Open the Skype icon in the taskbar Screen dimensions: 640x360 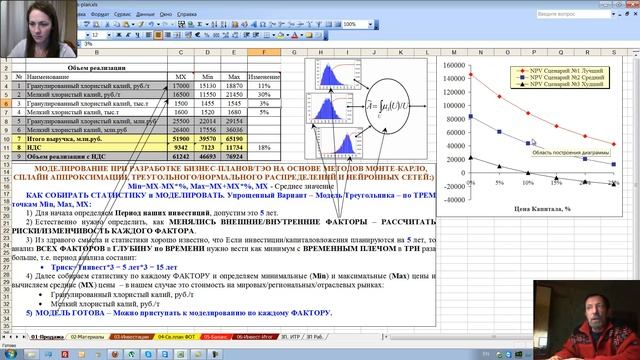click(x=148, y=354)
